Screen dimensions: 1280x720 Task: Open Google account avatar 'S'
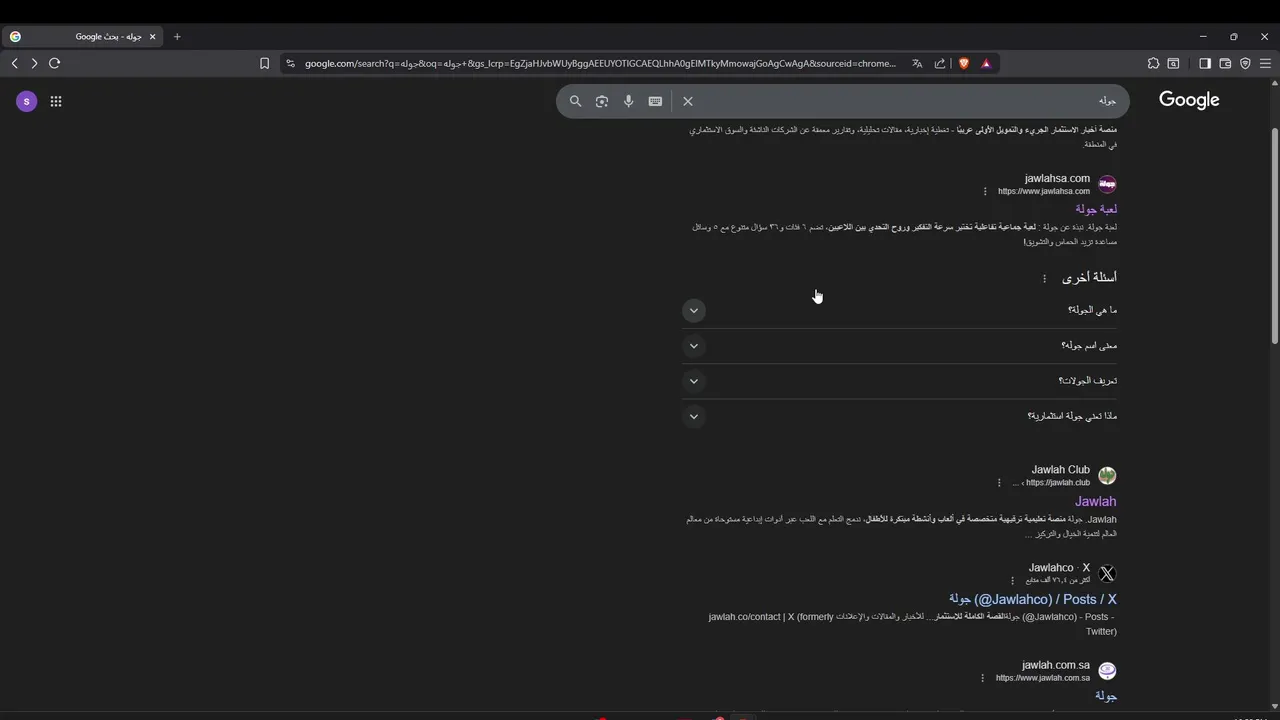pos(27,101)
